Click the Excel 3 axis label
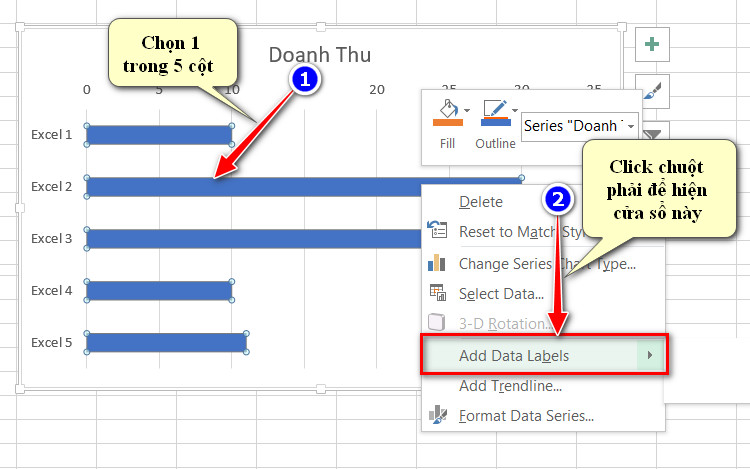Image resolution: width=750 pixels, height=469 pixels. (x=52, y=239)
